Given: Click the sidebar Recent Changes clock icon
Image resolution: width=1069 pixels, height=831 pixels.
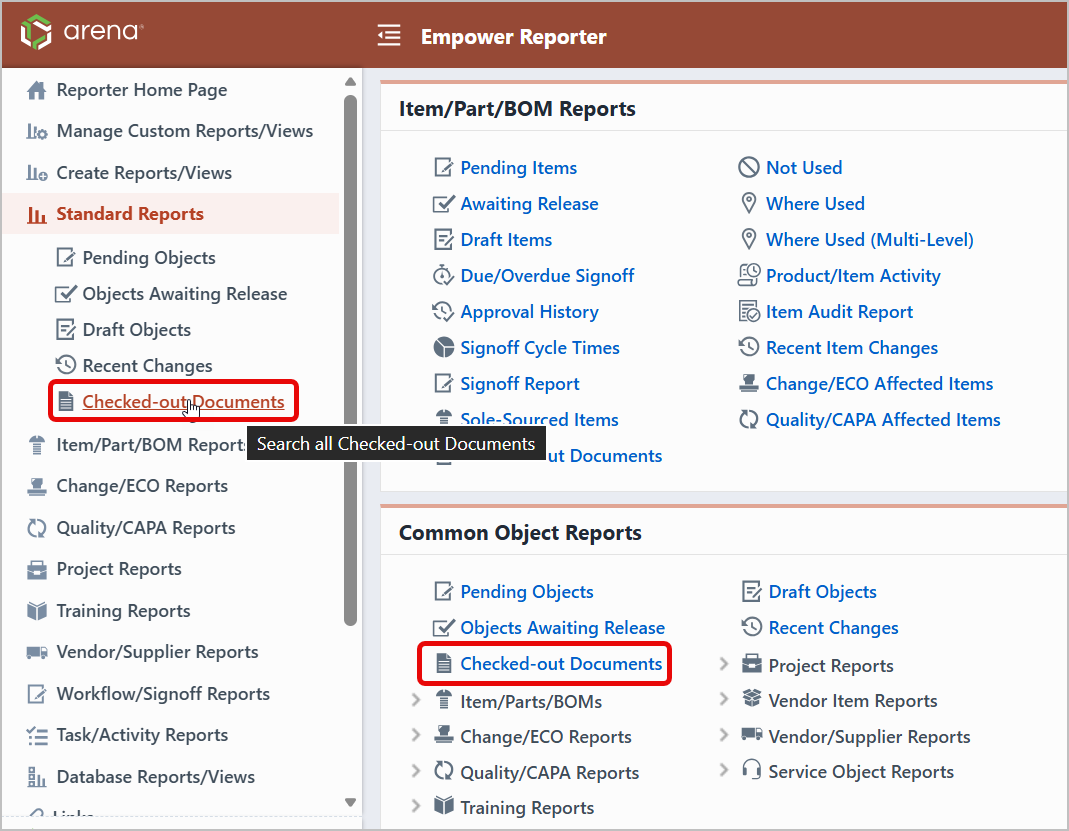Looking at the screenshot, I should [x=65, y=365].
